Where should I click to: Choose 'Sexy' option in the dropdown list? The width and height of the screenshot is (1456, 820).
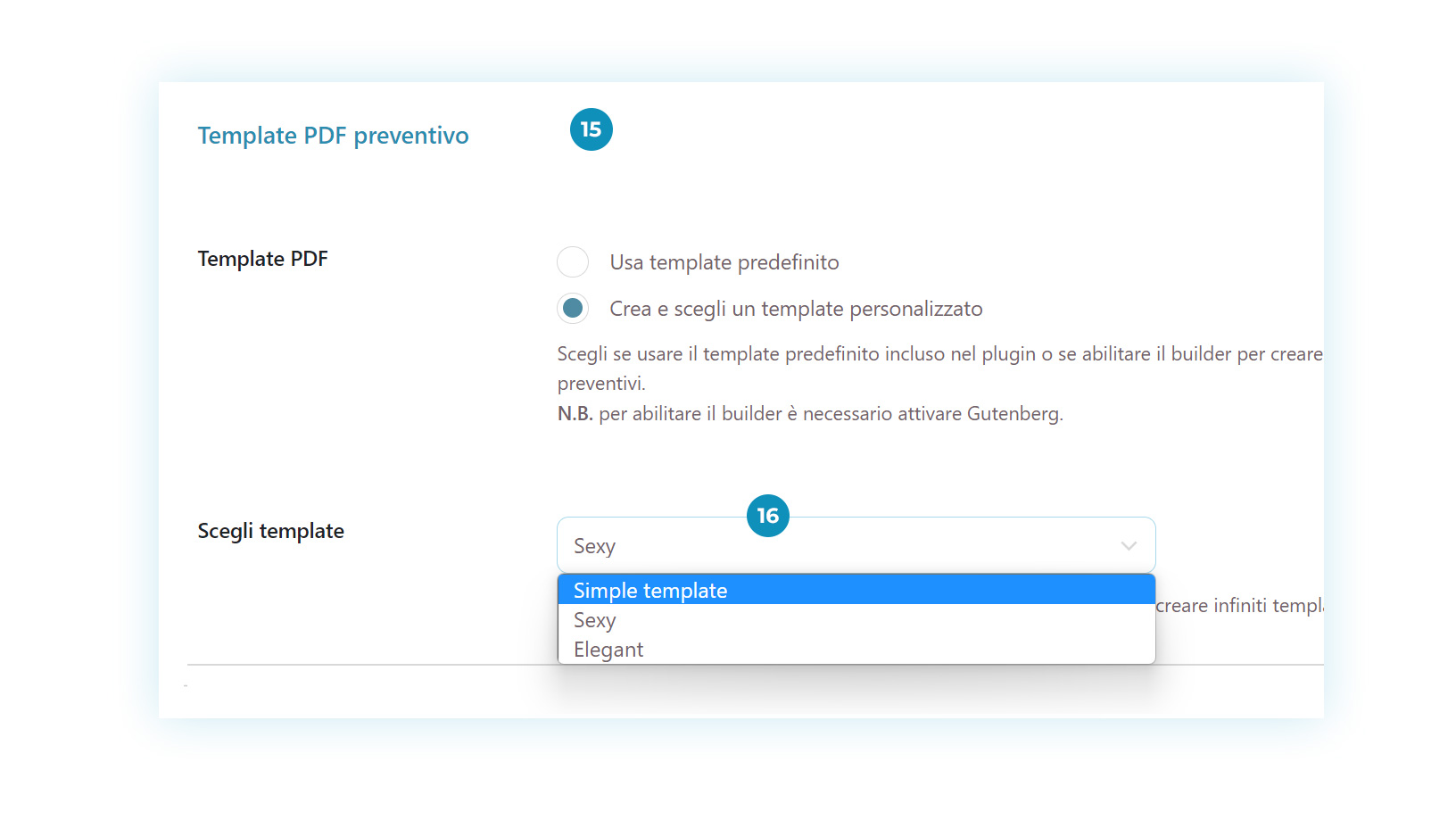pyautogui.click(x=856, y=619)
